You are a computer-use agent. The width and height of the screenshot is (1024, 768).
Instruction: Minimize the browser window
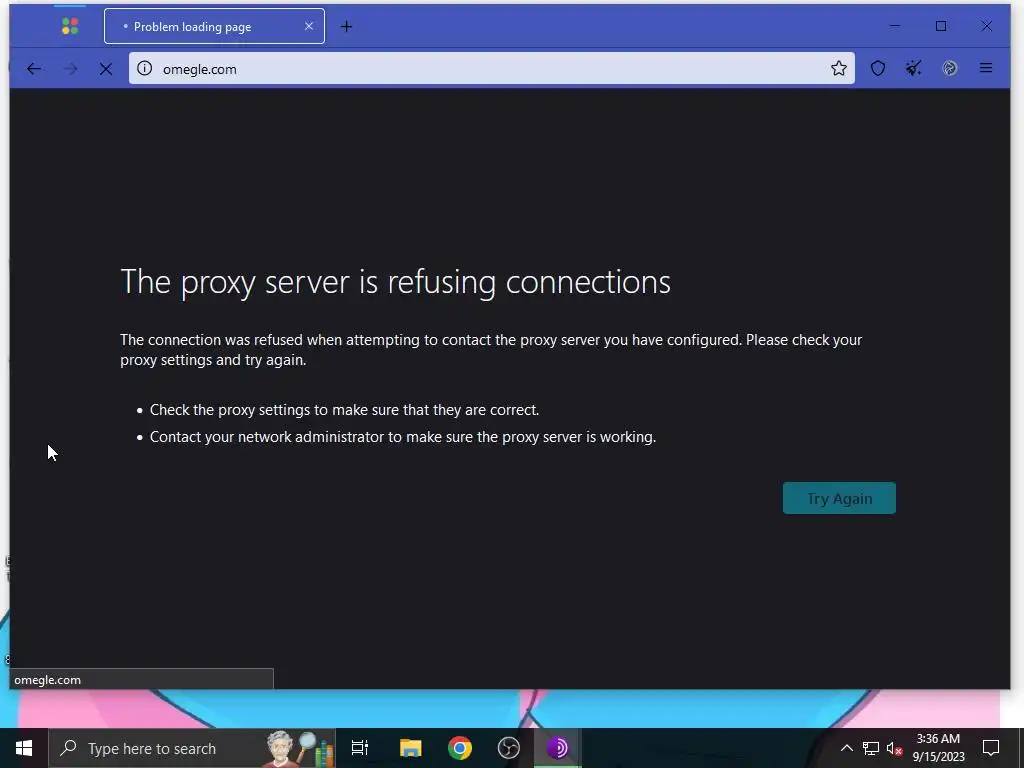pos(895,26)
